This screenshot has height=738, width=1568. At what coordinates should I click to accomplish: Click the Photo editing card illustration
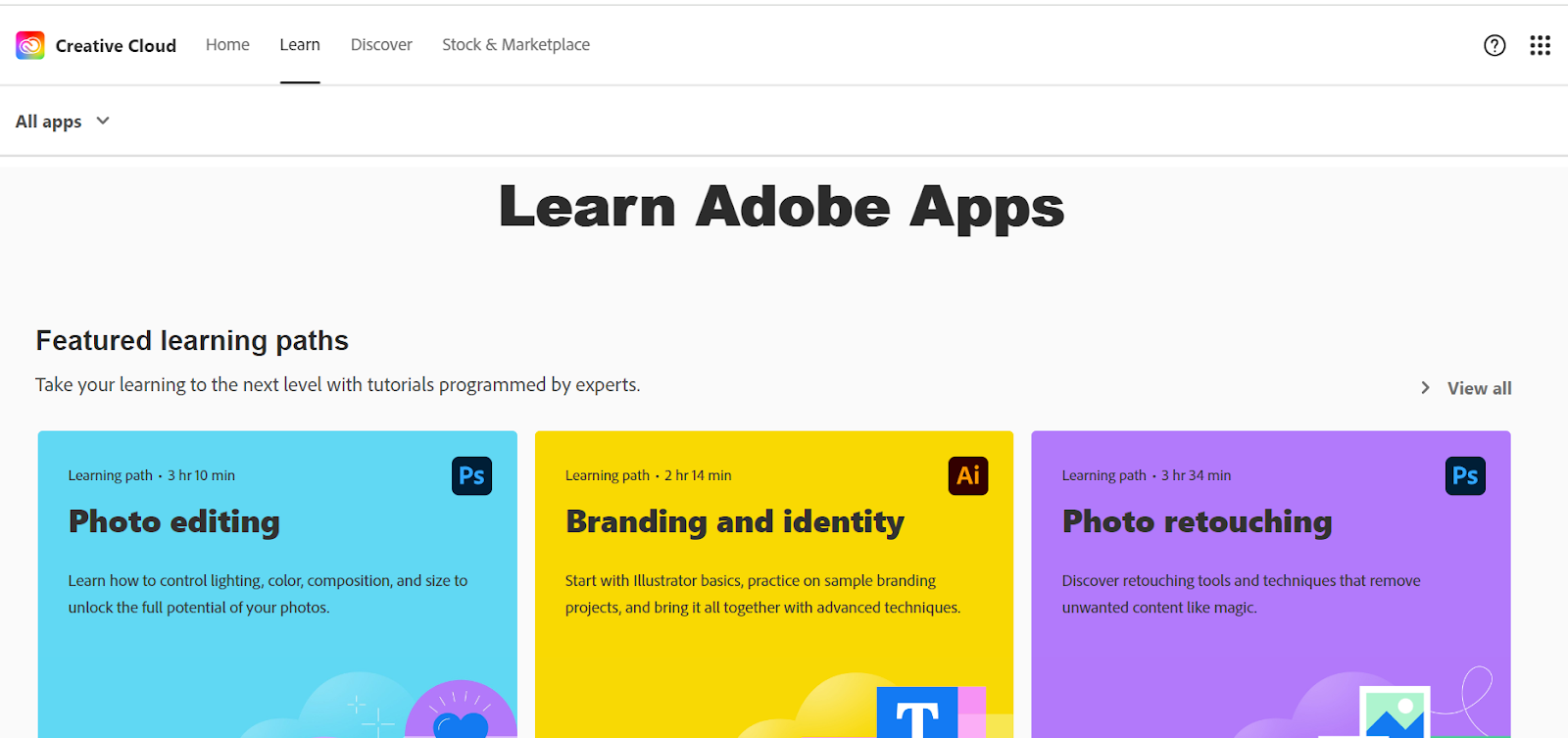point(377,704)
